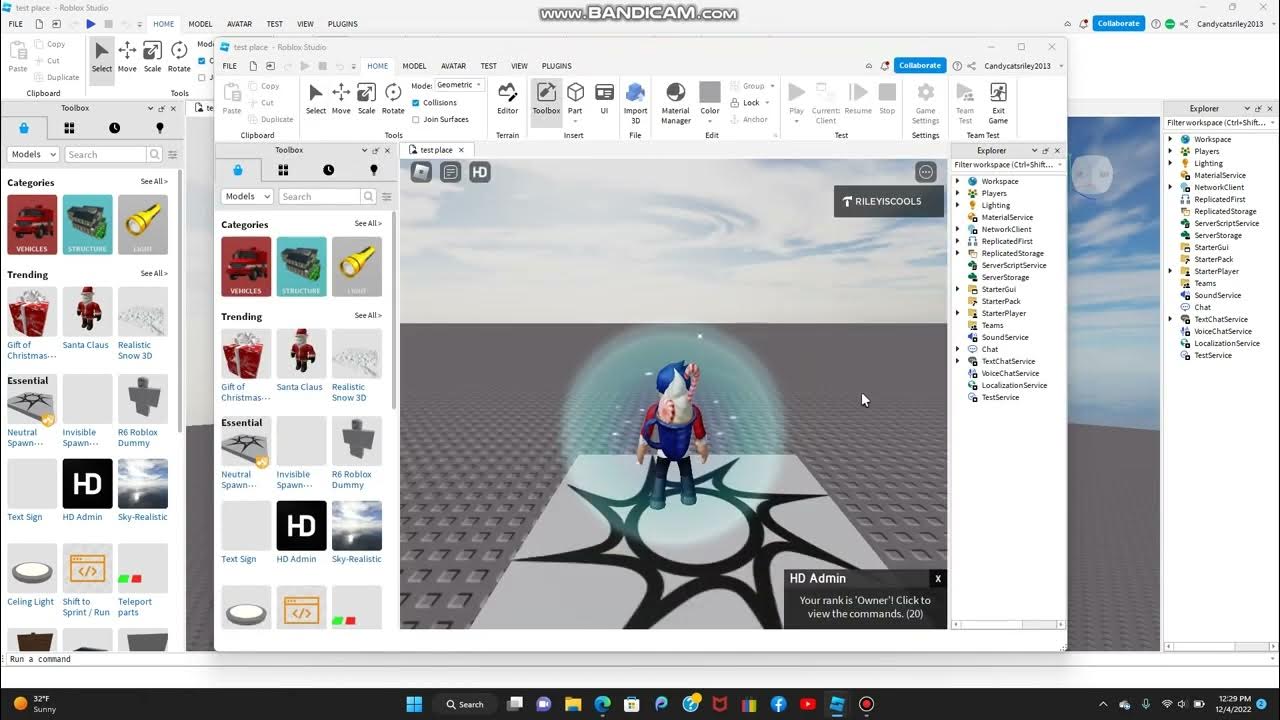Open Creations tab in front Toolbox
1280x720 pixels.
point(374,170)
